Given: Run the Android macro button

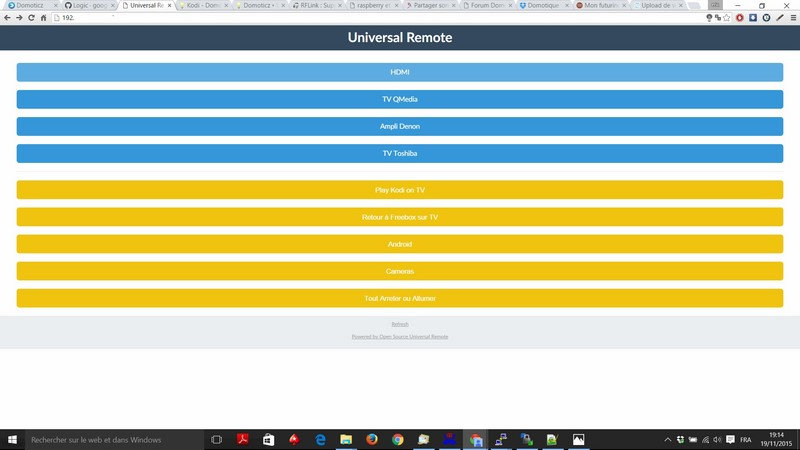Looking at the screenshot, I should point(399,244).
